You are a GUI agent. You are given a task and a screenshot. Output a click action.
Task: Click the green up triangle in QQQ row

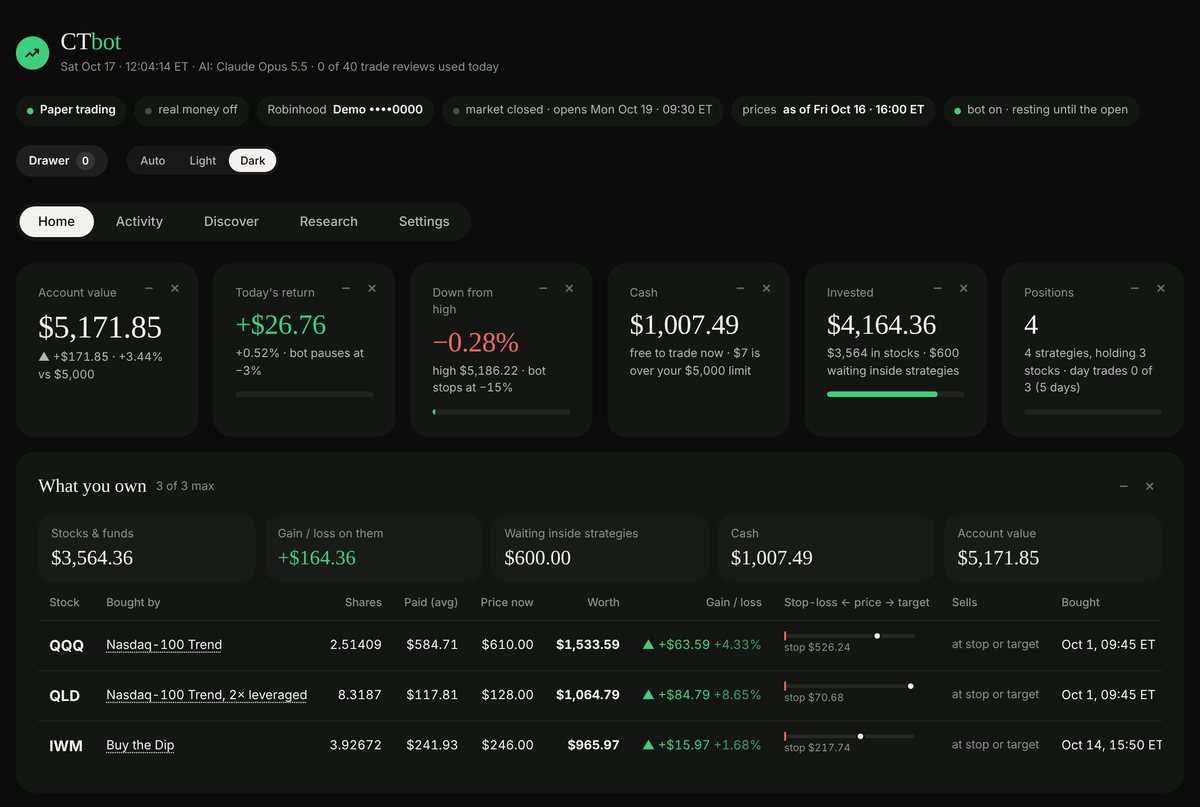648,645
